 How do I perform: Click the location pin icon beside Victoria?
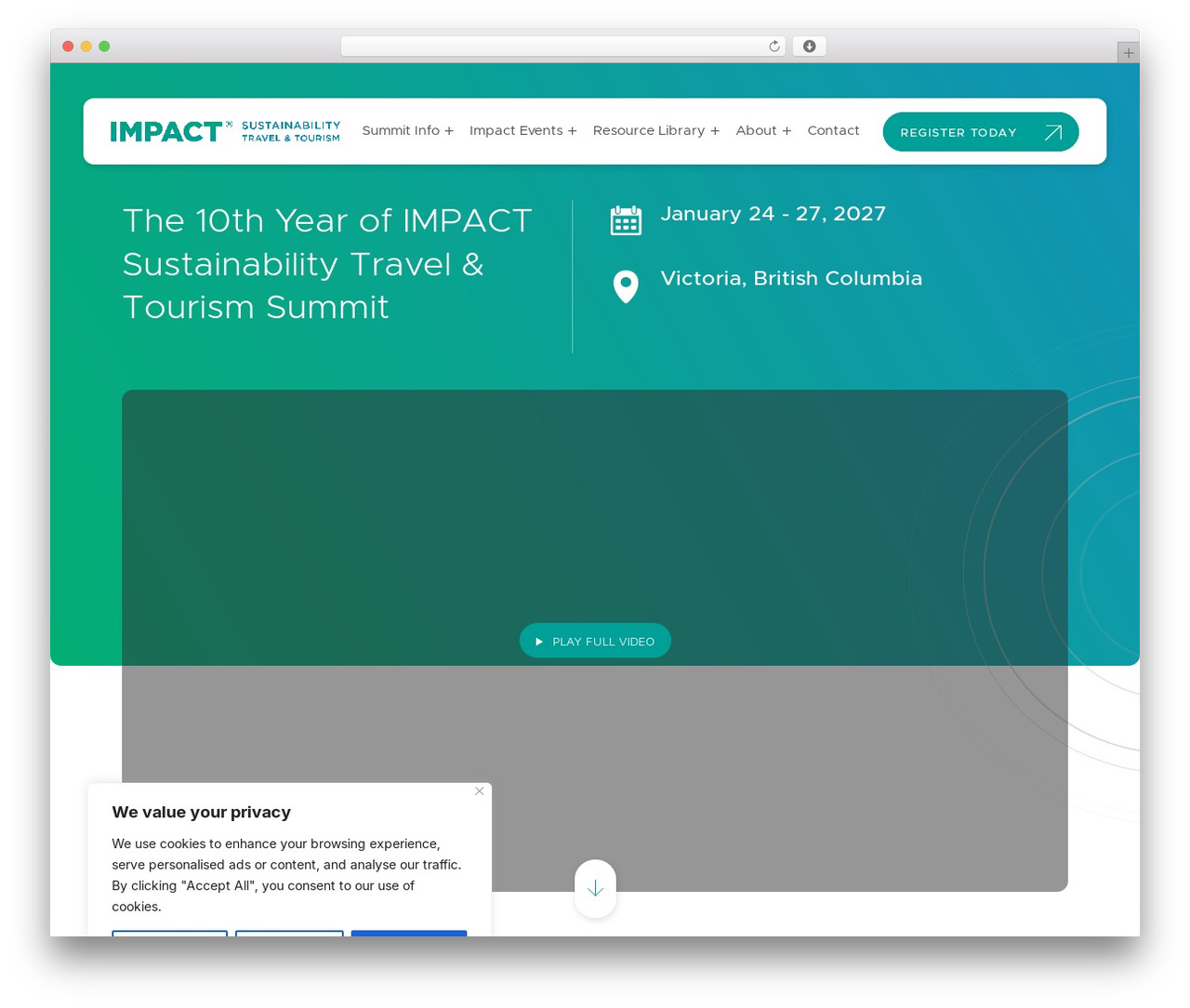(x=626, y=286)
